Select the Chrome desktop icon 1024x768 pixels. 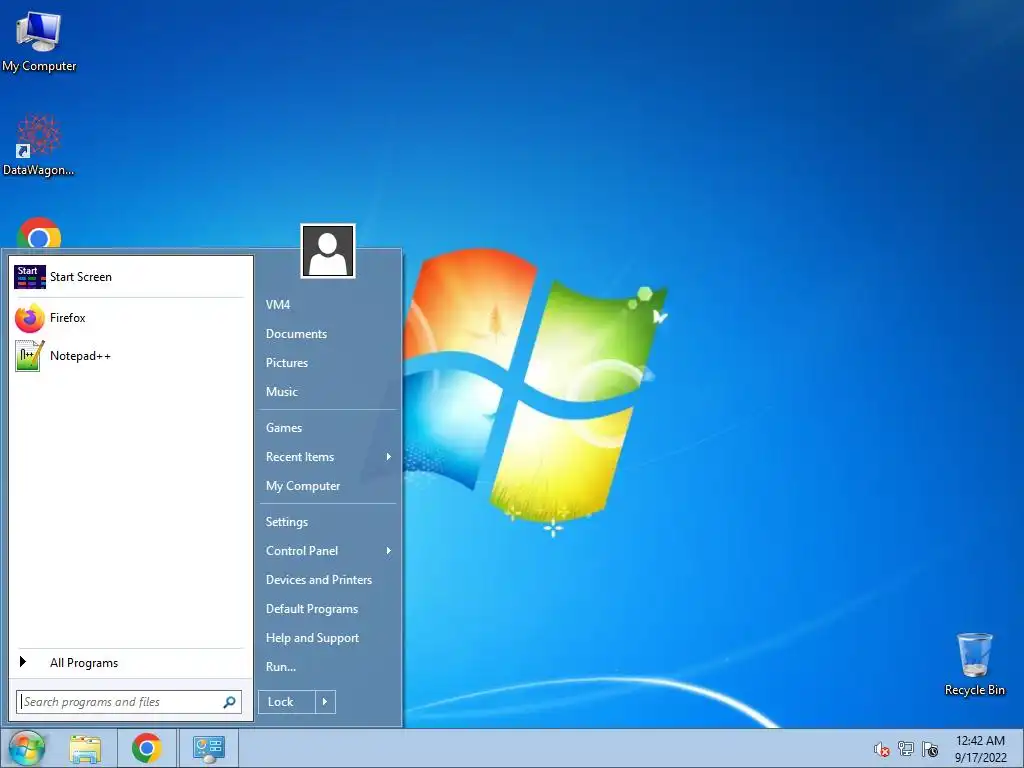39,233
